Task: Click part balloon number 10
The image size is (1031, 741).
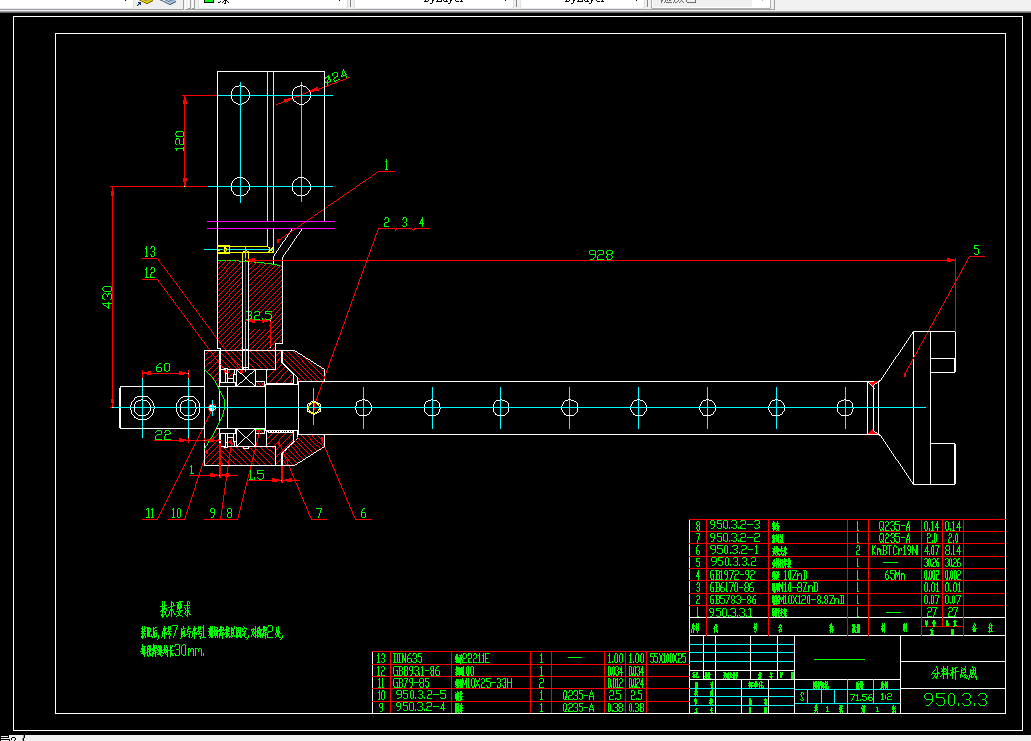Action: click(x=176, y=513)
